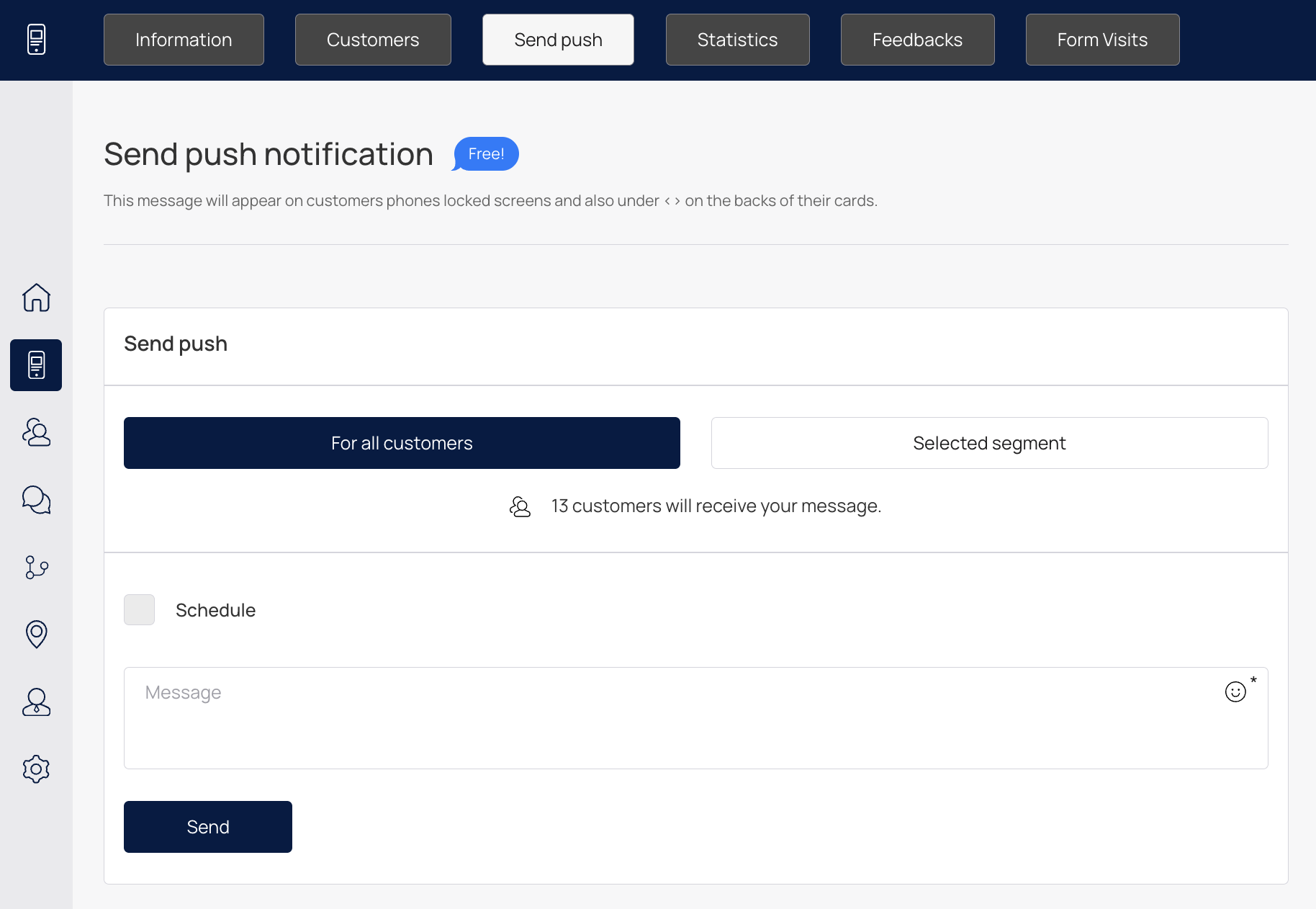Switch to Selected segment option

[x=989, y=443]
